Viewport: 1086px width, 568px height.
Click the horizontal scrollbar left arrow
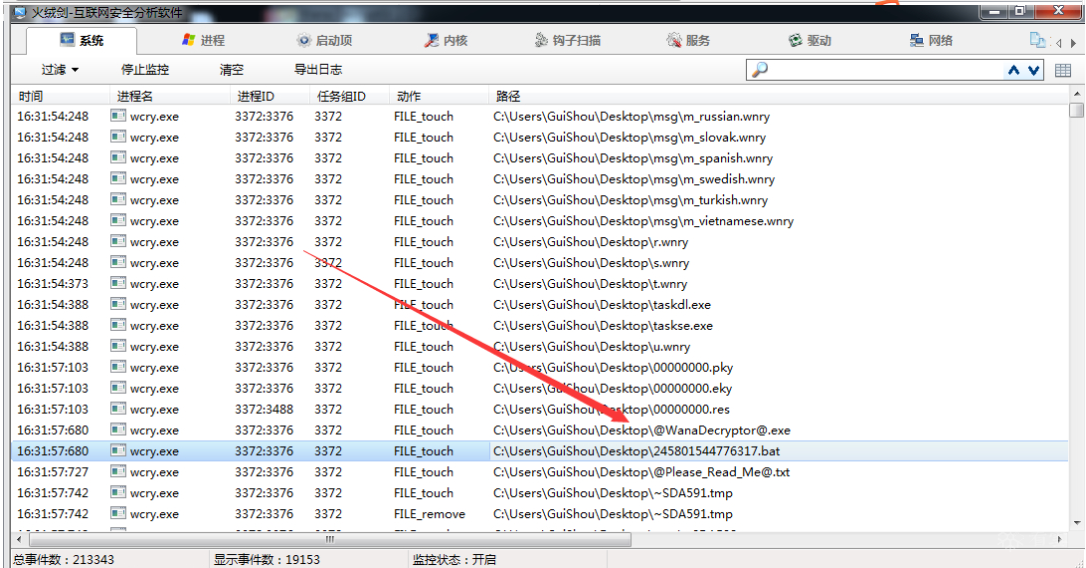pyautogui.click(x=19, y=539)
